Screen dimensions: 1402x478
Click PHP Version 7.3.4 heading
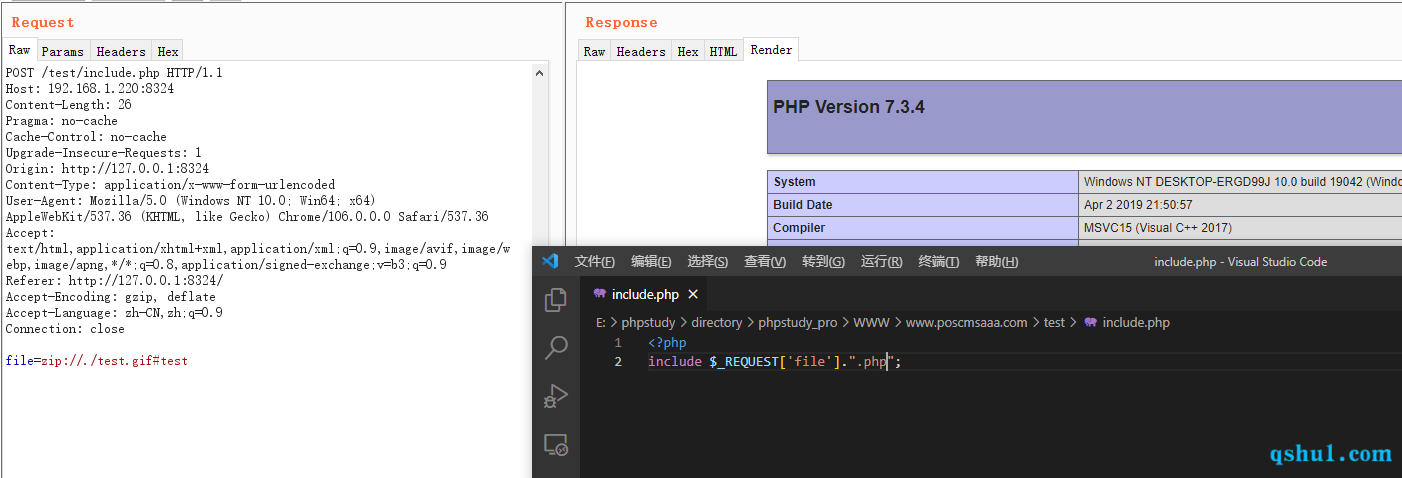(849, 107)
